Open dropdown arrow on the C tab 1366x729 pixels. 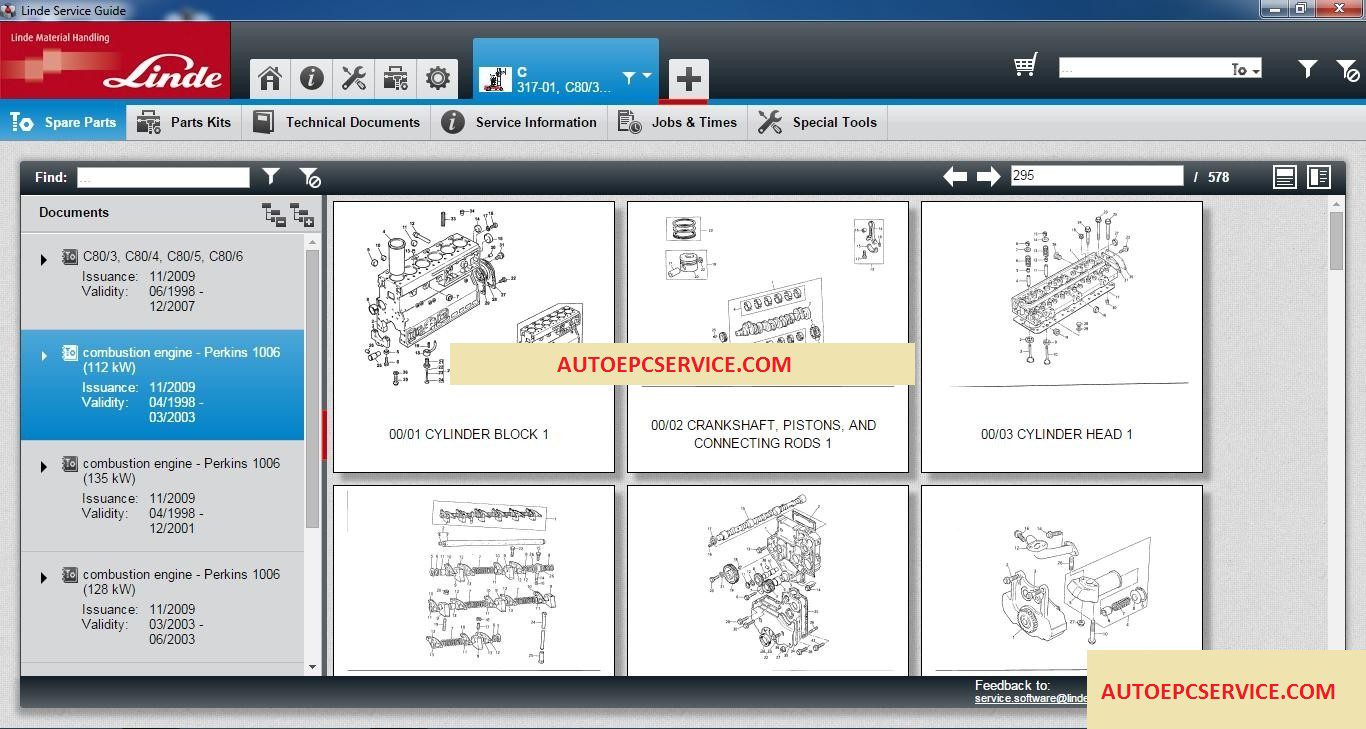pos(647,77)
